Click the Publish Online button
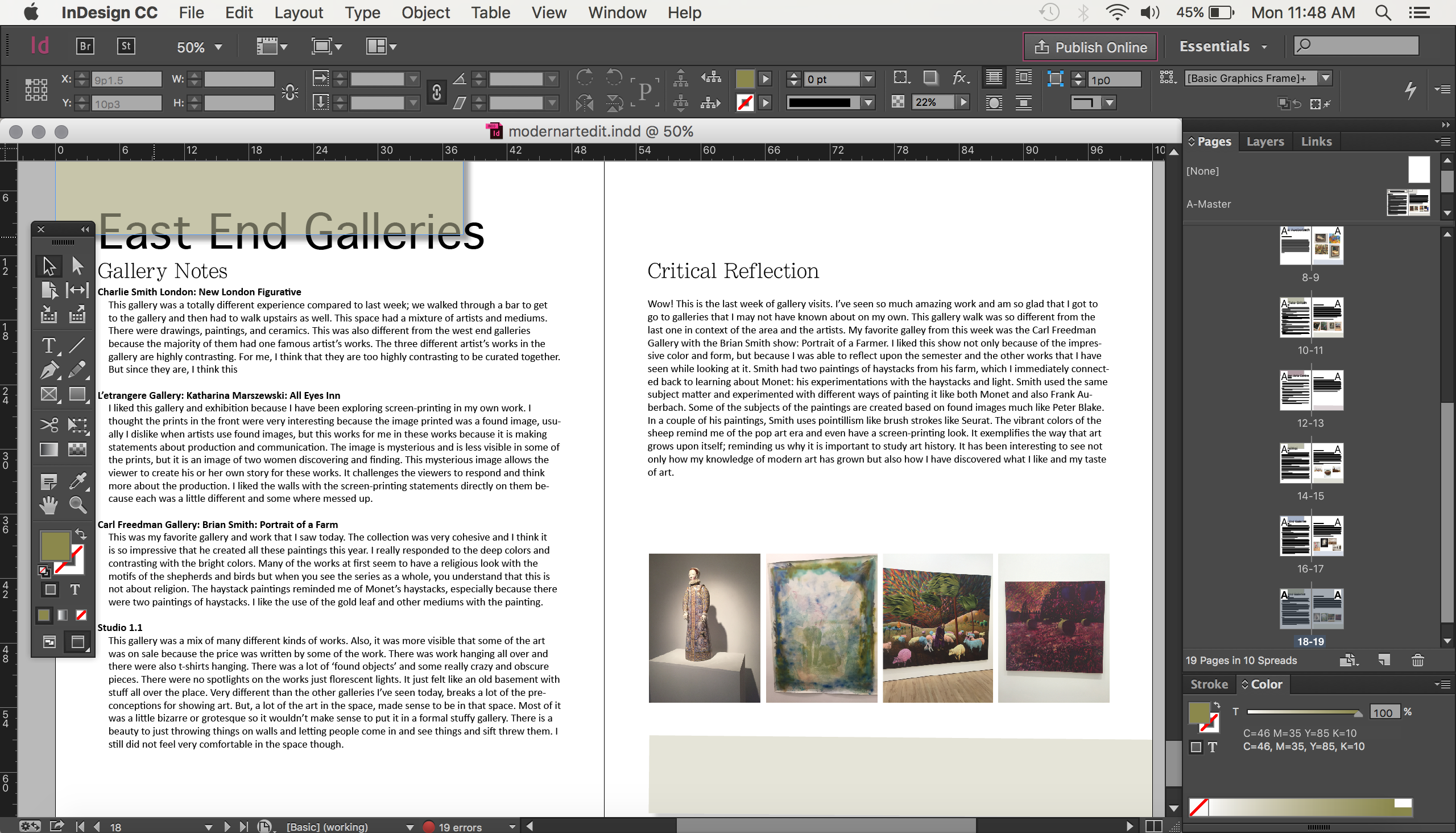The image size is (1456, 833). point(1089,47)
